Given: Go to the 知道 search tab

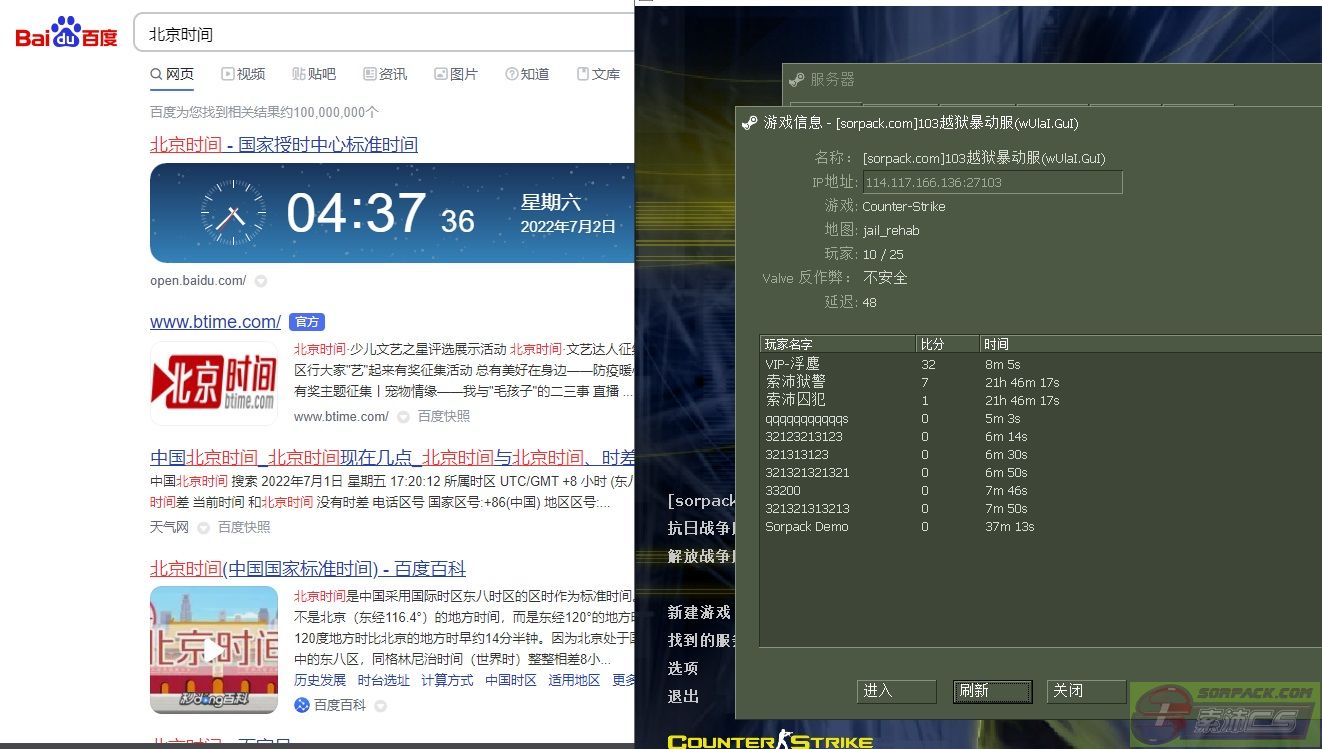Looking at the screenshot, I should [x=527, y=74].
